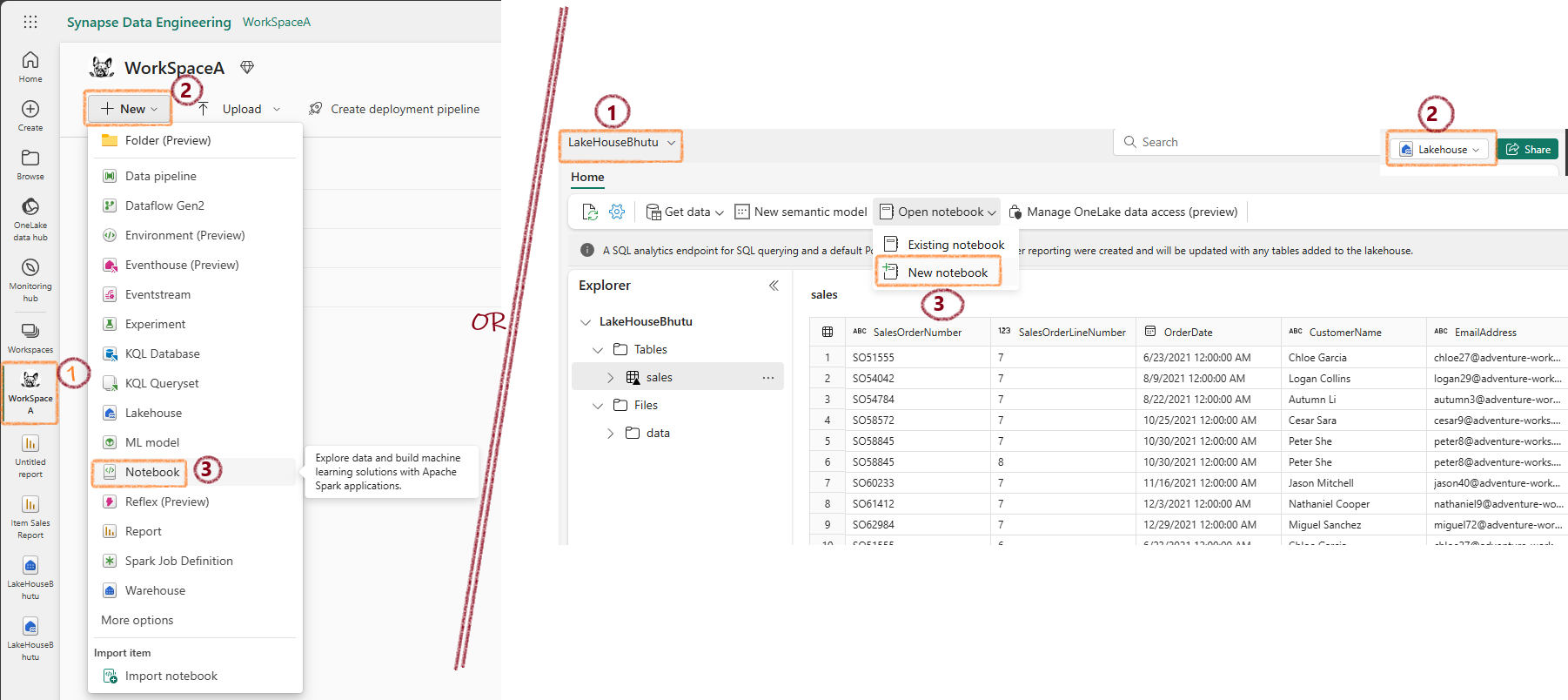Select Experiment in the New menu
This screenshot has width=1568, height=700.
195,324
